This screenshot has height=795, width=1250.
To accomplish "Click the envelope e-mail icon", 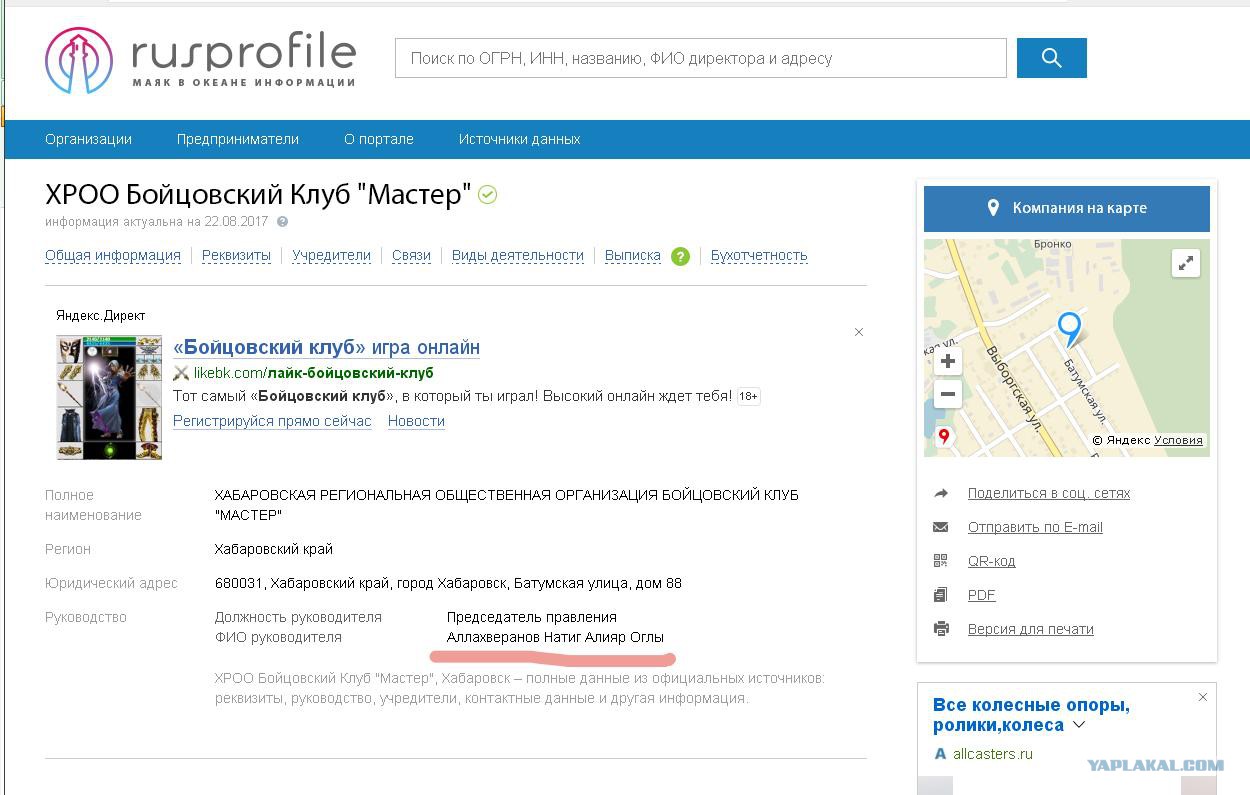I will pyautogui.click(x=940, y=527).
